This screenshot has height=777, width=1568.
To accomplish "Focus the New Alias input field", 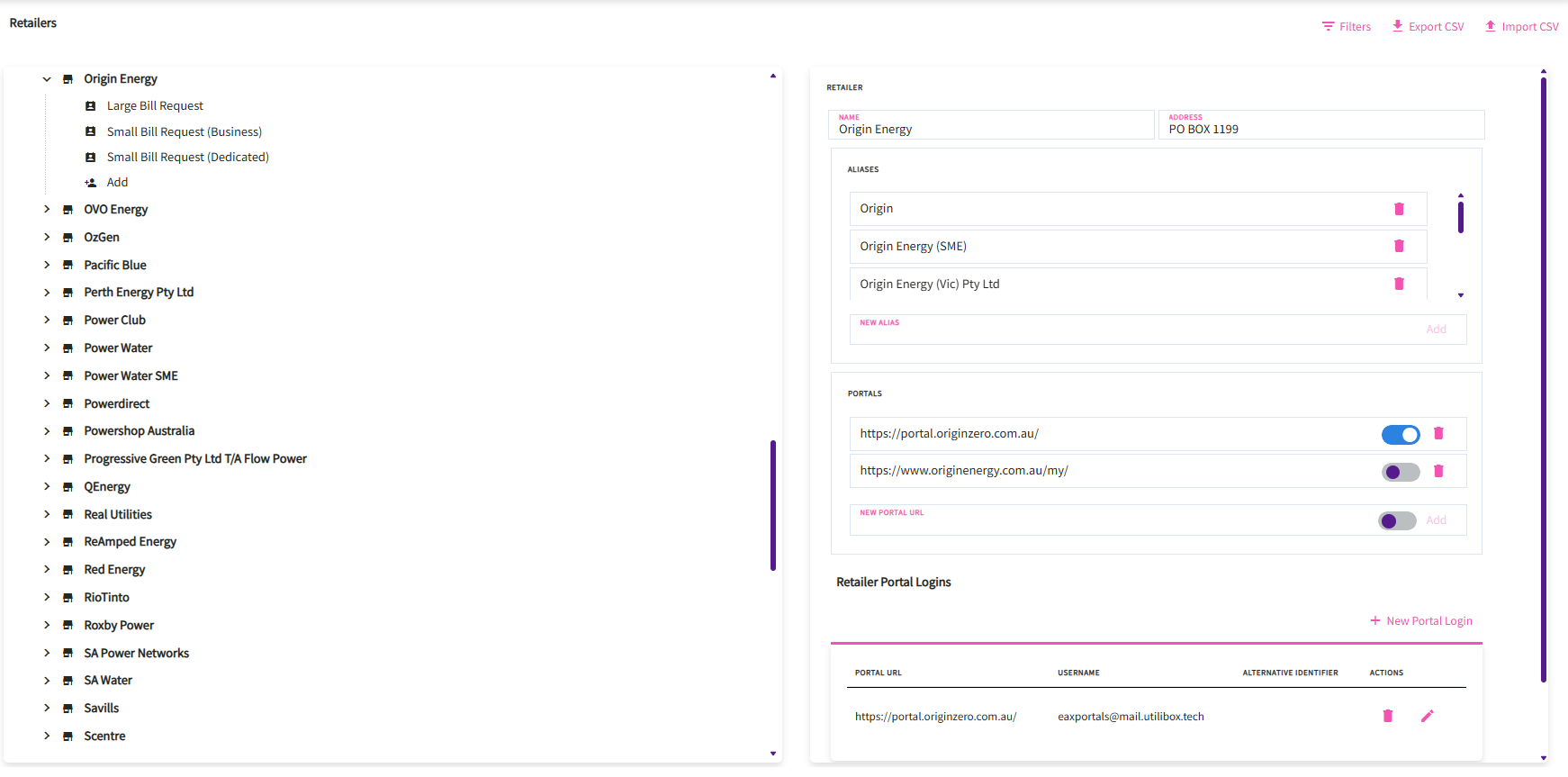I will pyautogui.click(x=1134, y=331).
